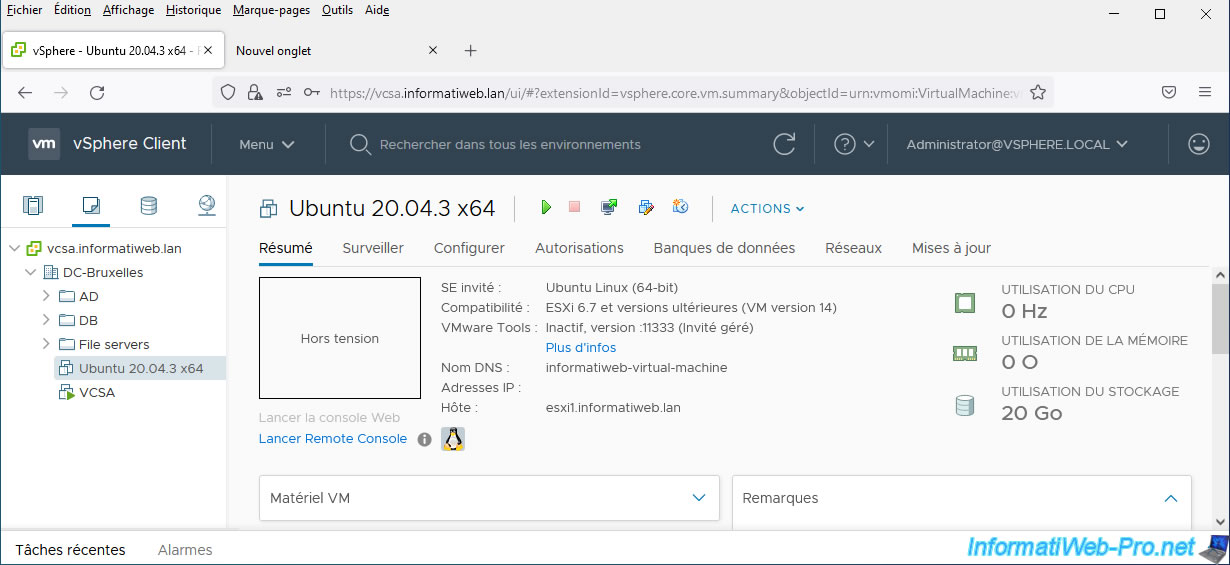Switch to the Configurer tab
The width and height of the screenshot is (1230, 565).
(469, 248)
